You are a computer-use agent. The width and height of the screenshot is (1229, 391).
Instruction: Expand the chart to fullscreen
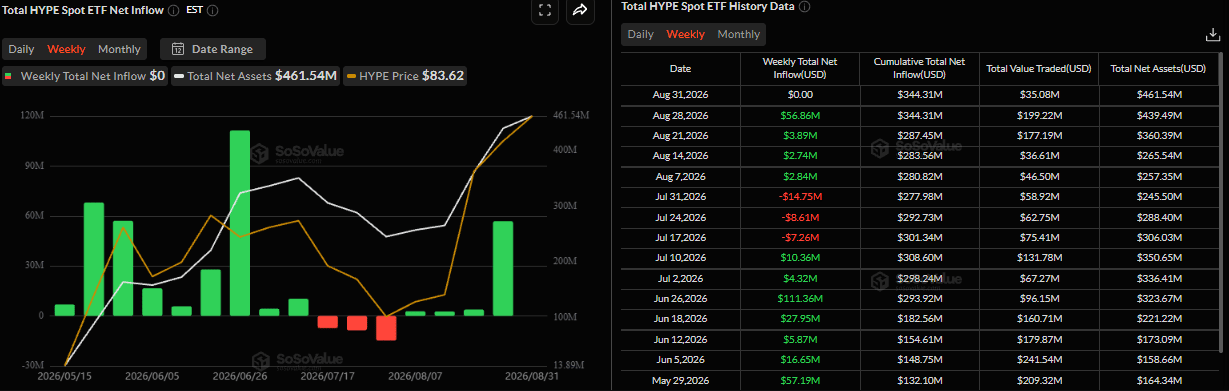[545, 11]
